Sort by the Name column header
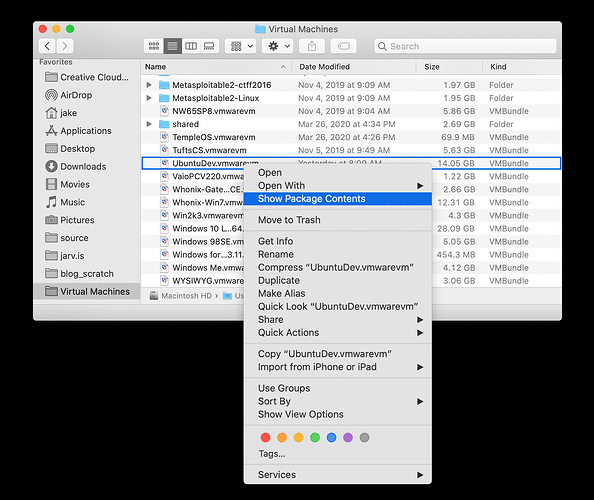Screen dimensions: 594x500 pos(216,67)
